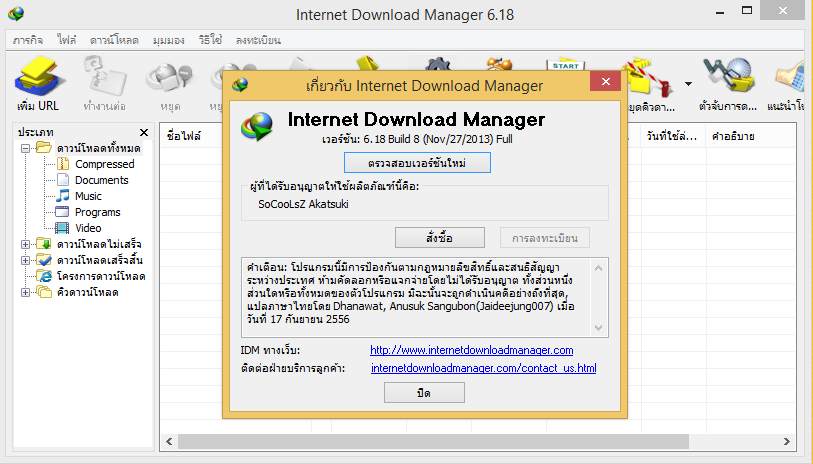813x464 pixels.
Task: Sort by คำอธิบาย column header
Action: point(751,136)
